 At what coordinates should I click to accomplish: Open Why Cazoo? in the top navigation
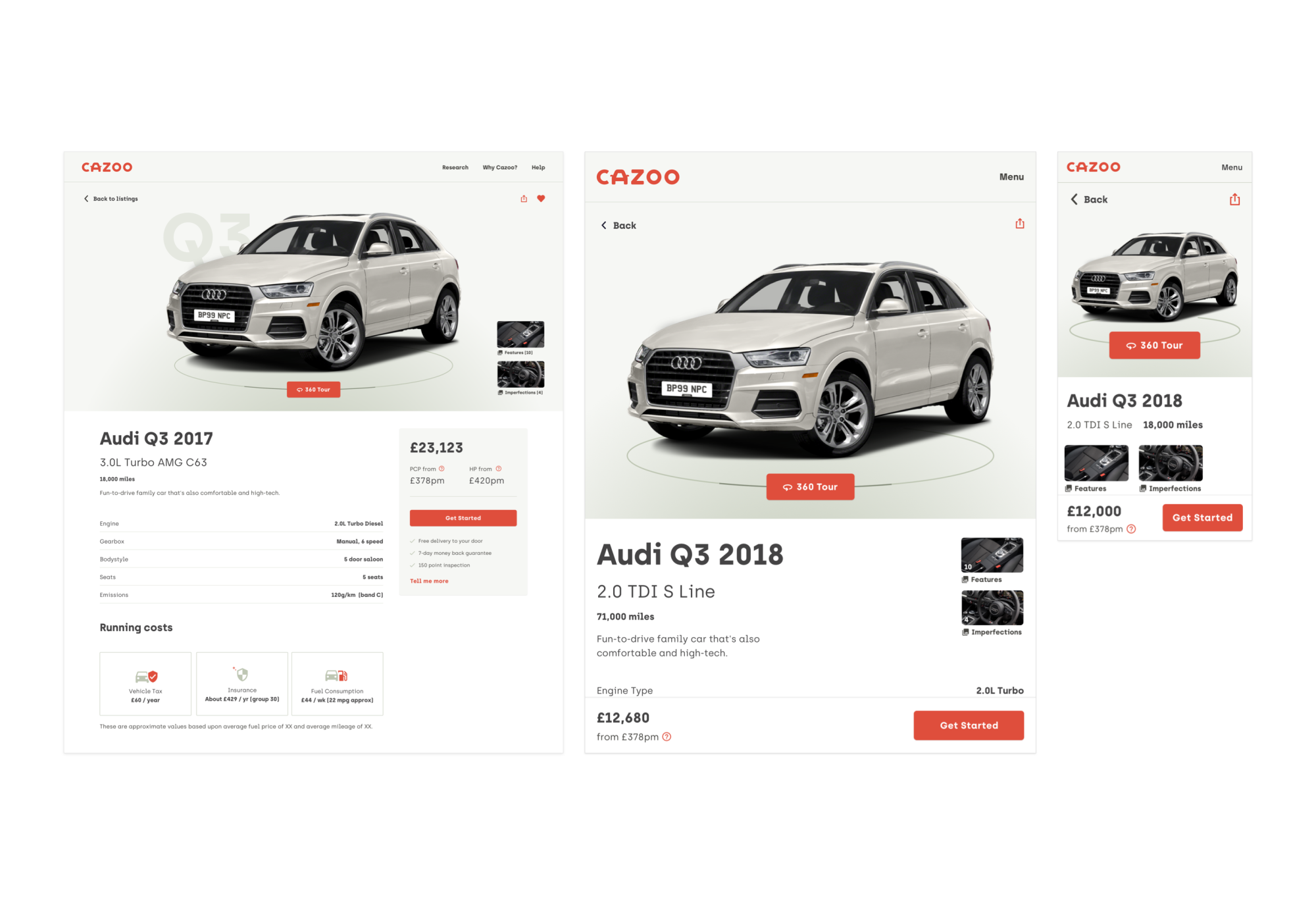(500, 167)
